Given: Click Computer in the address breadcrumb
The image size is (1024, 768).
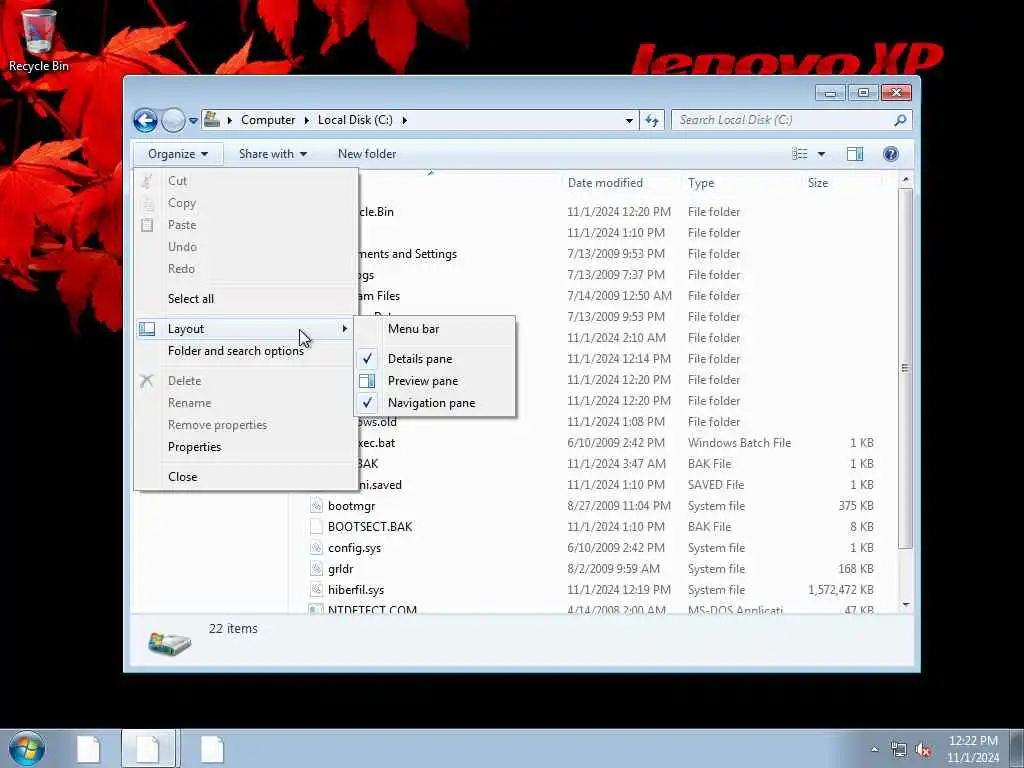Looking at the screenshot, I should [268, 120].
